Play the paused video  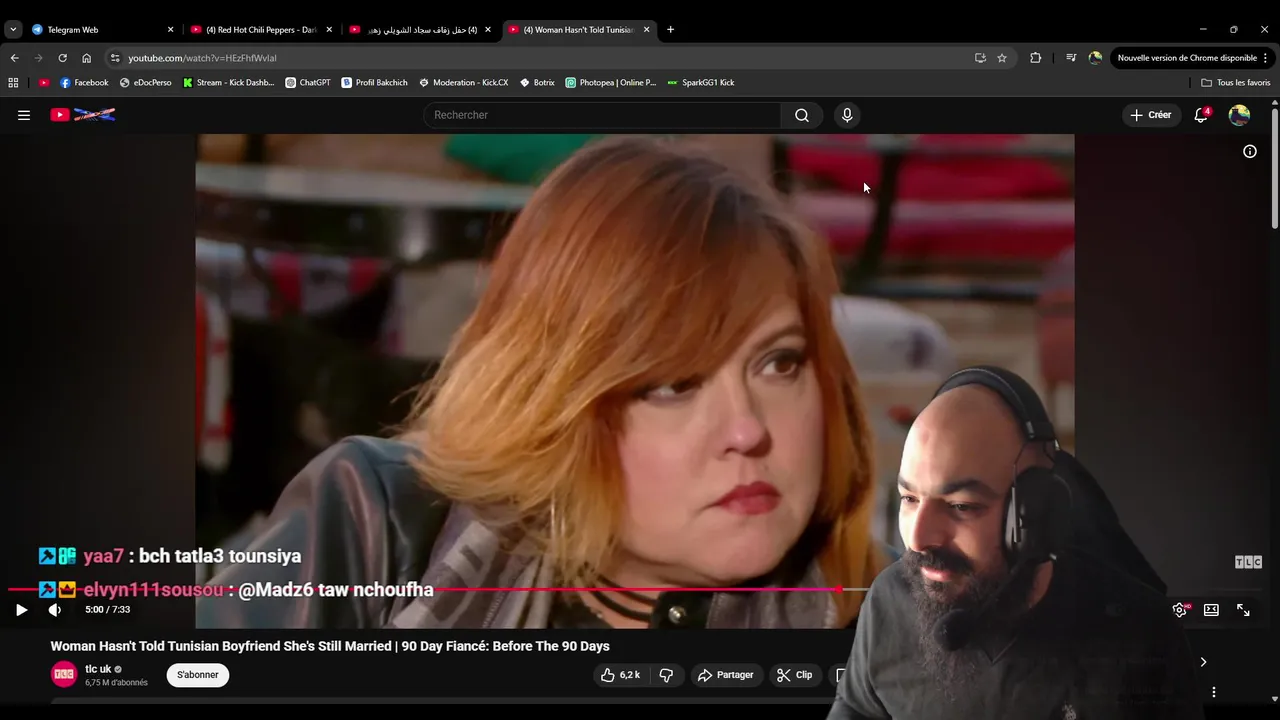[x=21, y=610]
